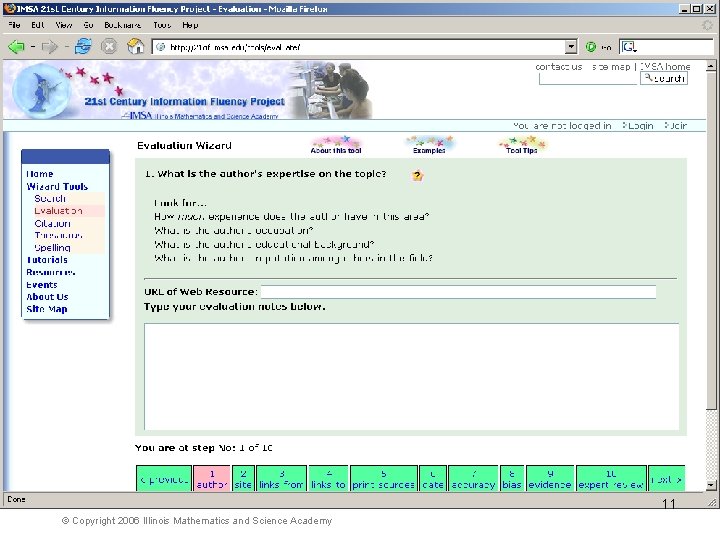
Task: Click the vertical scrollbar down arrow
Action: pos(710,485)
